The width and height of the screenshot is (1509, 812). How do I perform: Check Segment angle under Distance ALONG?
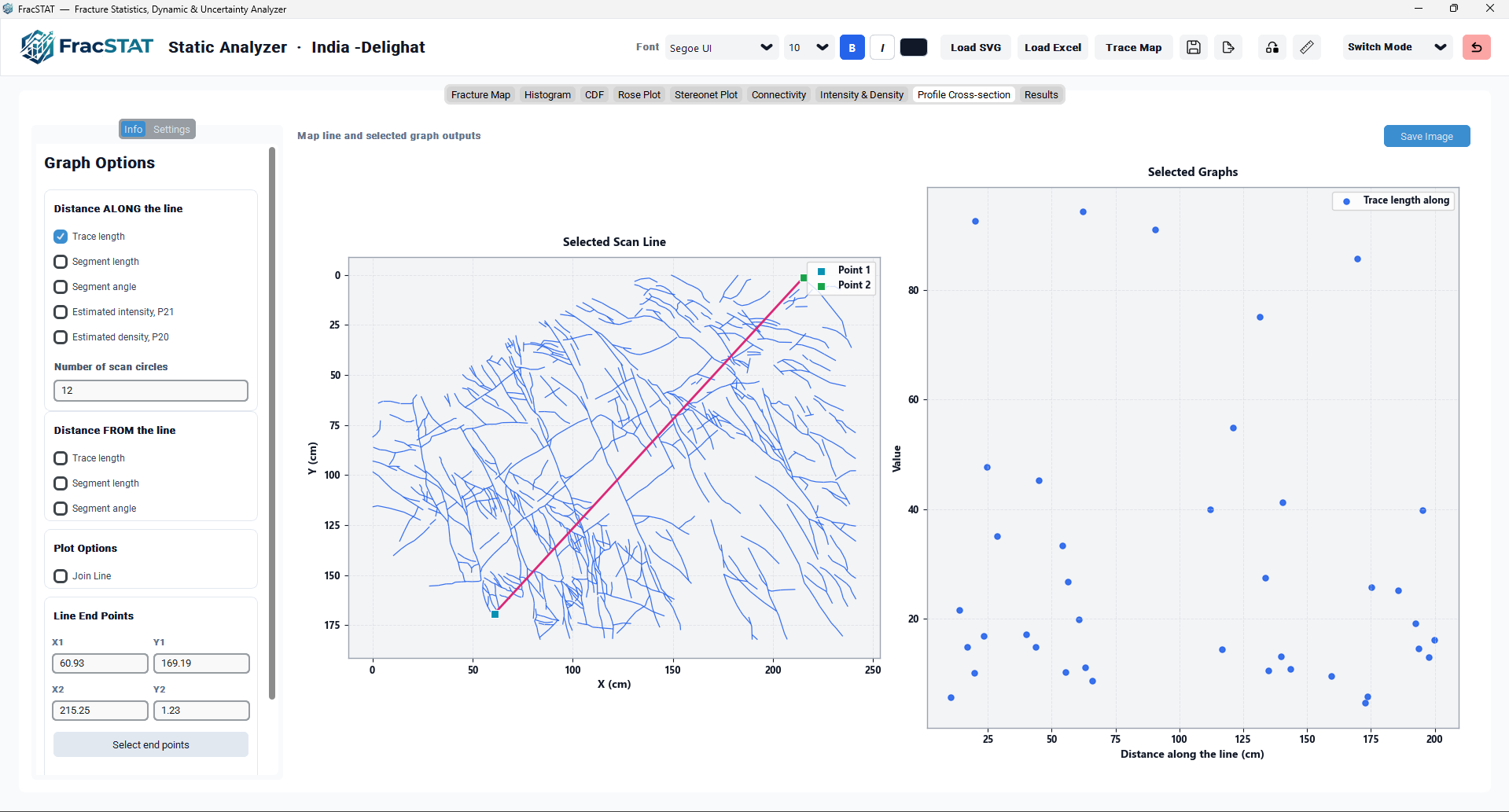(x=61, y=287)
